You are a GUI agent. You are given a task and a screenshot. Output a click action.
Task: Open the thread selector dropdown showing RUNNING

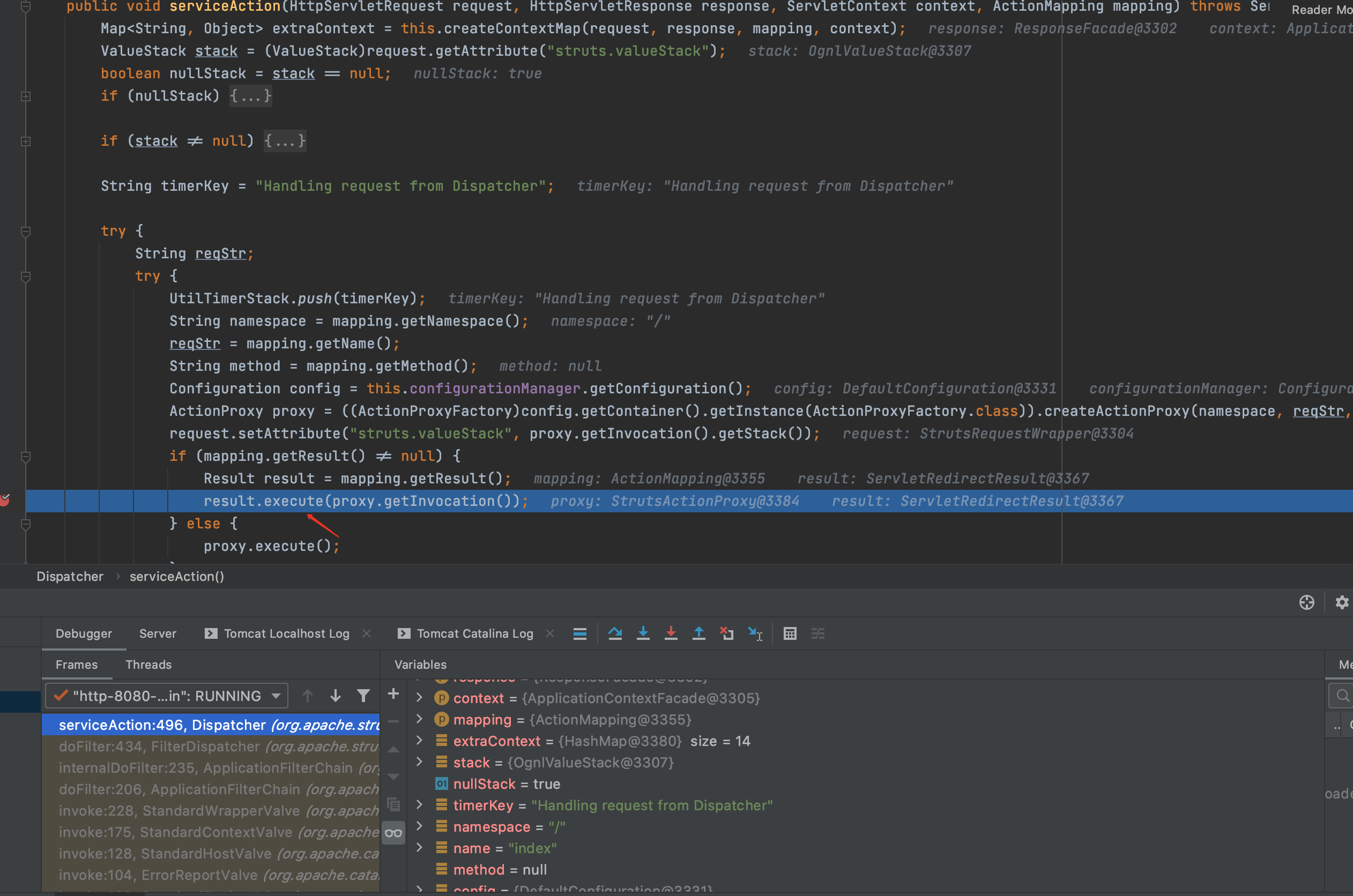coord(166,696)
